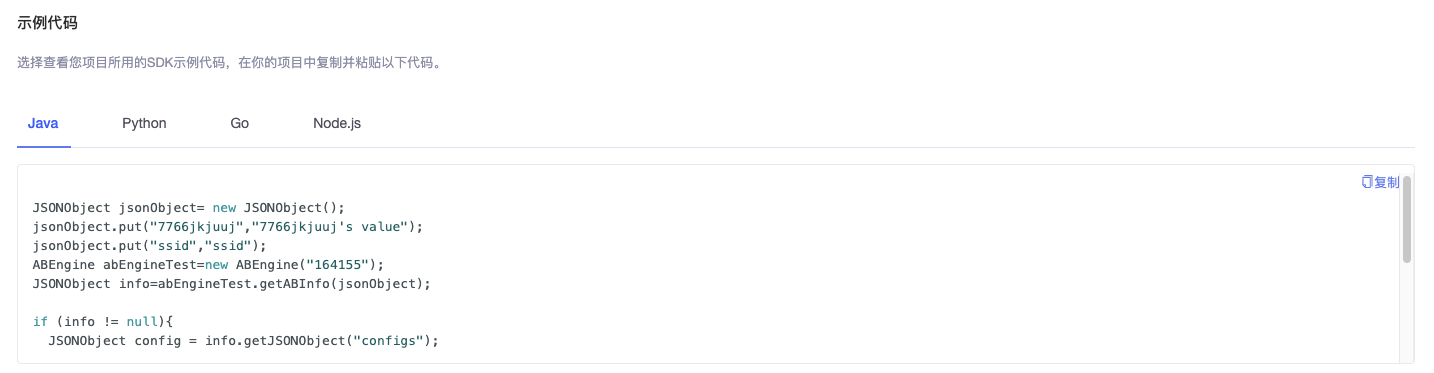The image size is (1434, 373).
Task: Click the copy icon beside 复制
Action: click(1367, 182)
